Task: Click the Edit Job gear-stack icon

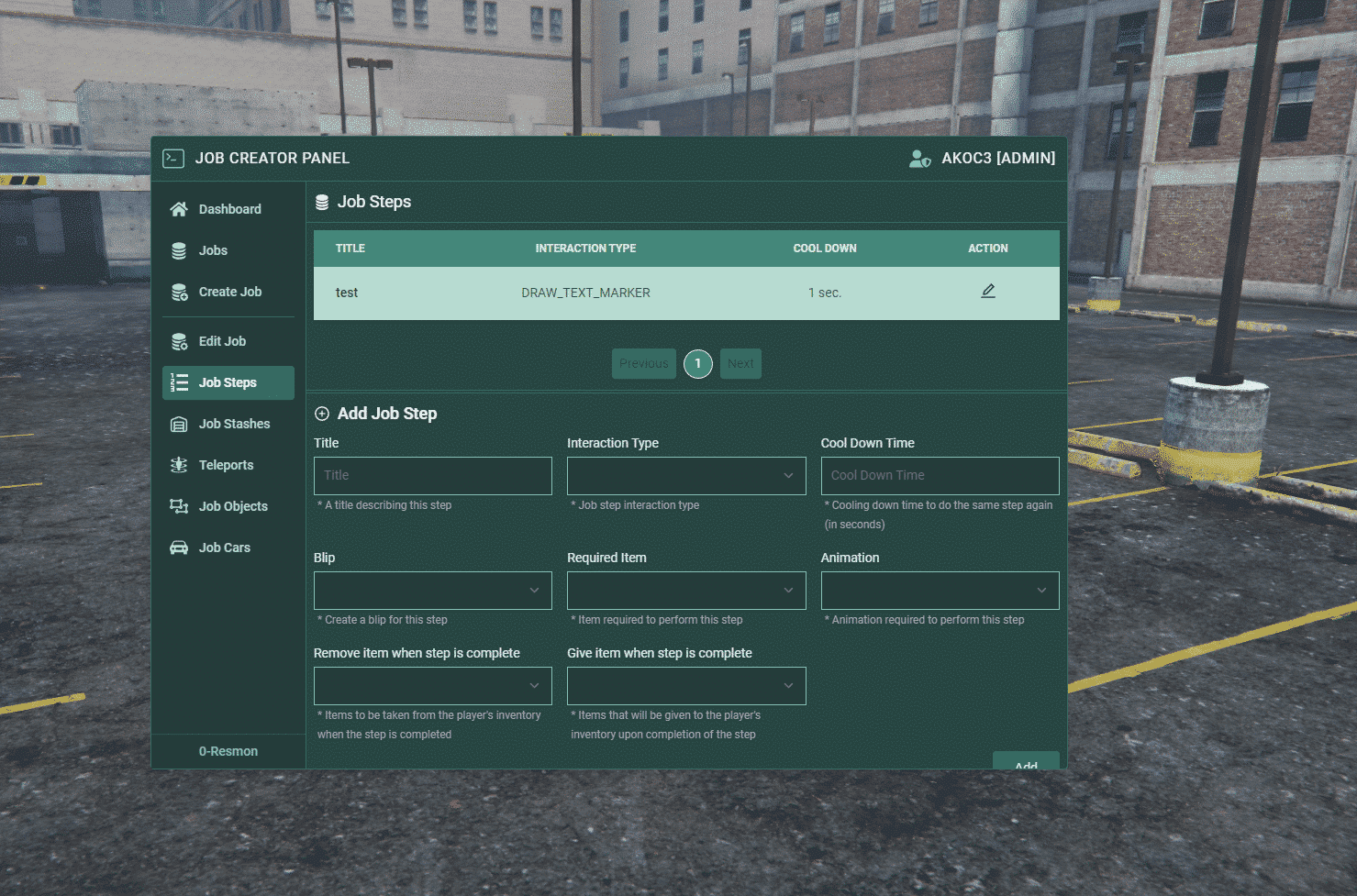Action: pyautogui.click(x=179, y=341)
